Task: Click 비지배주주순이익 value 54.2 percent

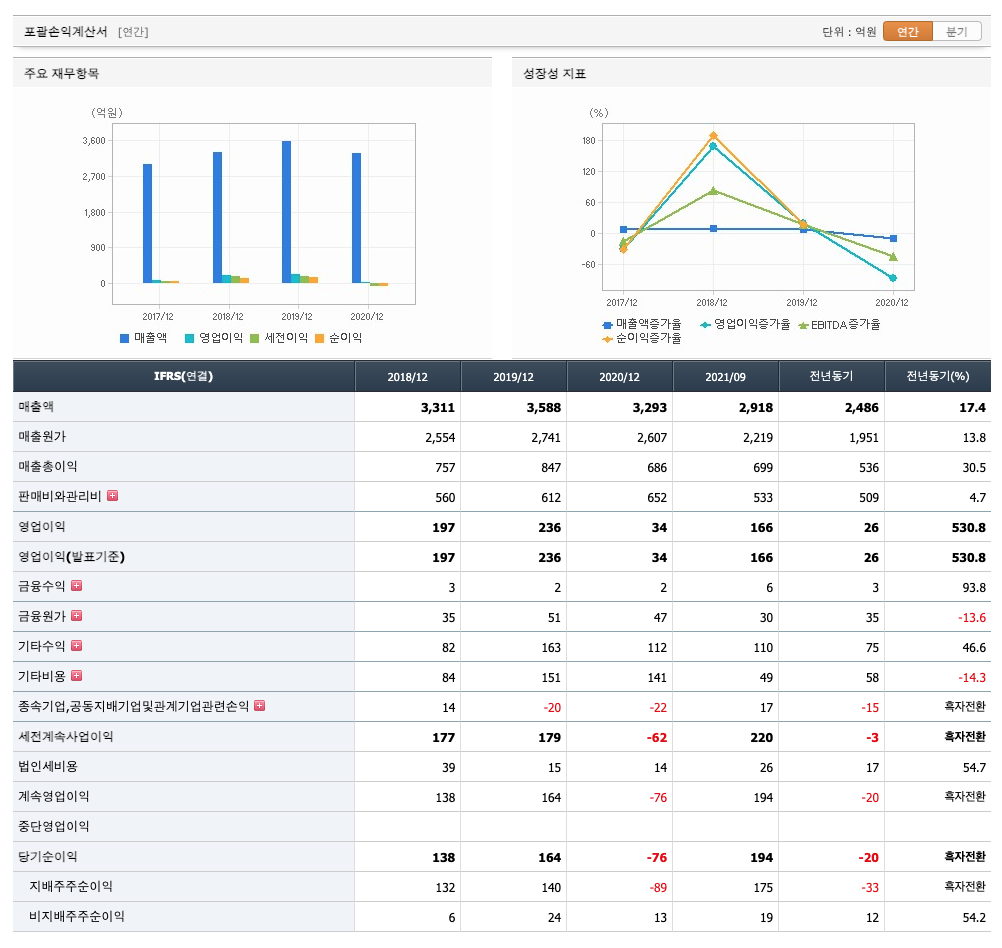Action: [974, 918]
